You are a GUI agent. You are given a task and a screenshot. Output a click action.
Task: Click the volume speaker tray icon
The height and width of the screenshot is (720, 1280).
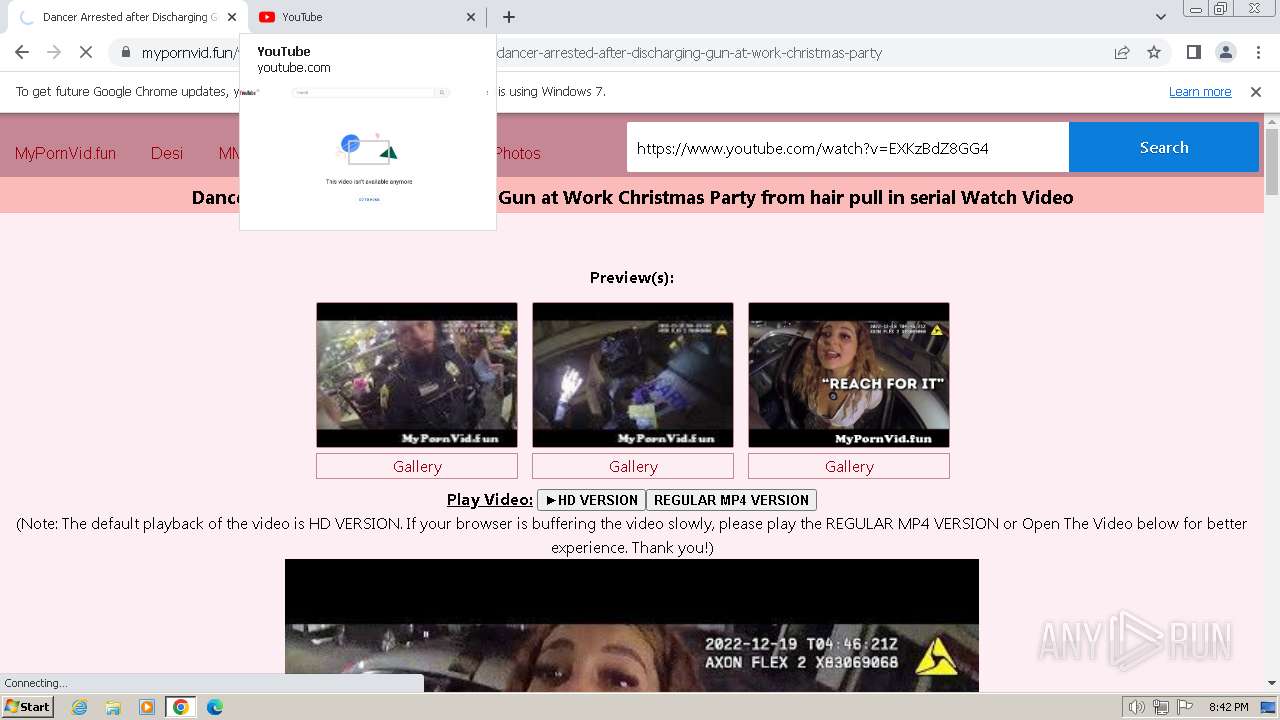pyautogui.click(x=1136, y=707)
